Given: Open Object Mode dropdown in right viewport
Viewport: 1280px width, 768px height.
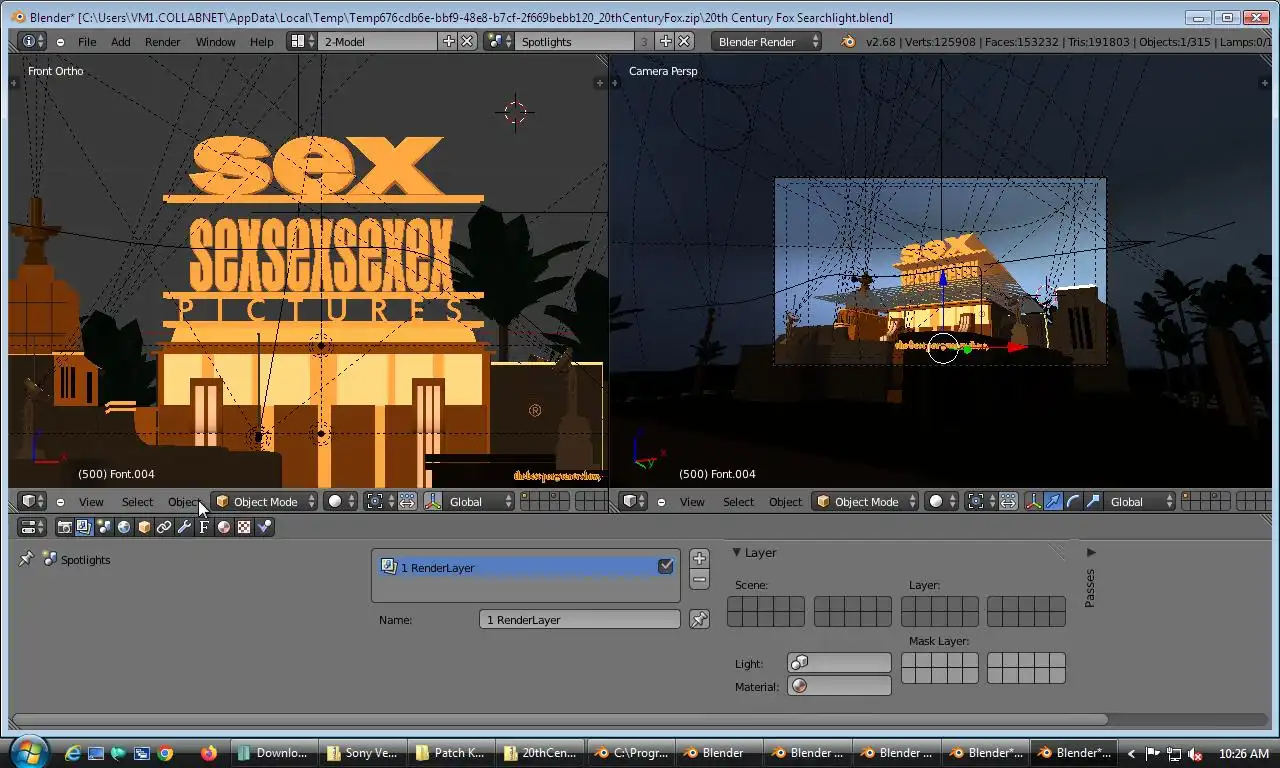Looking at the screenshot, I should (x=866, y=502).
